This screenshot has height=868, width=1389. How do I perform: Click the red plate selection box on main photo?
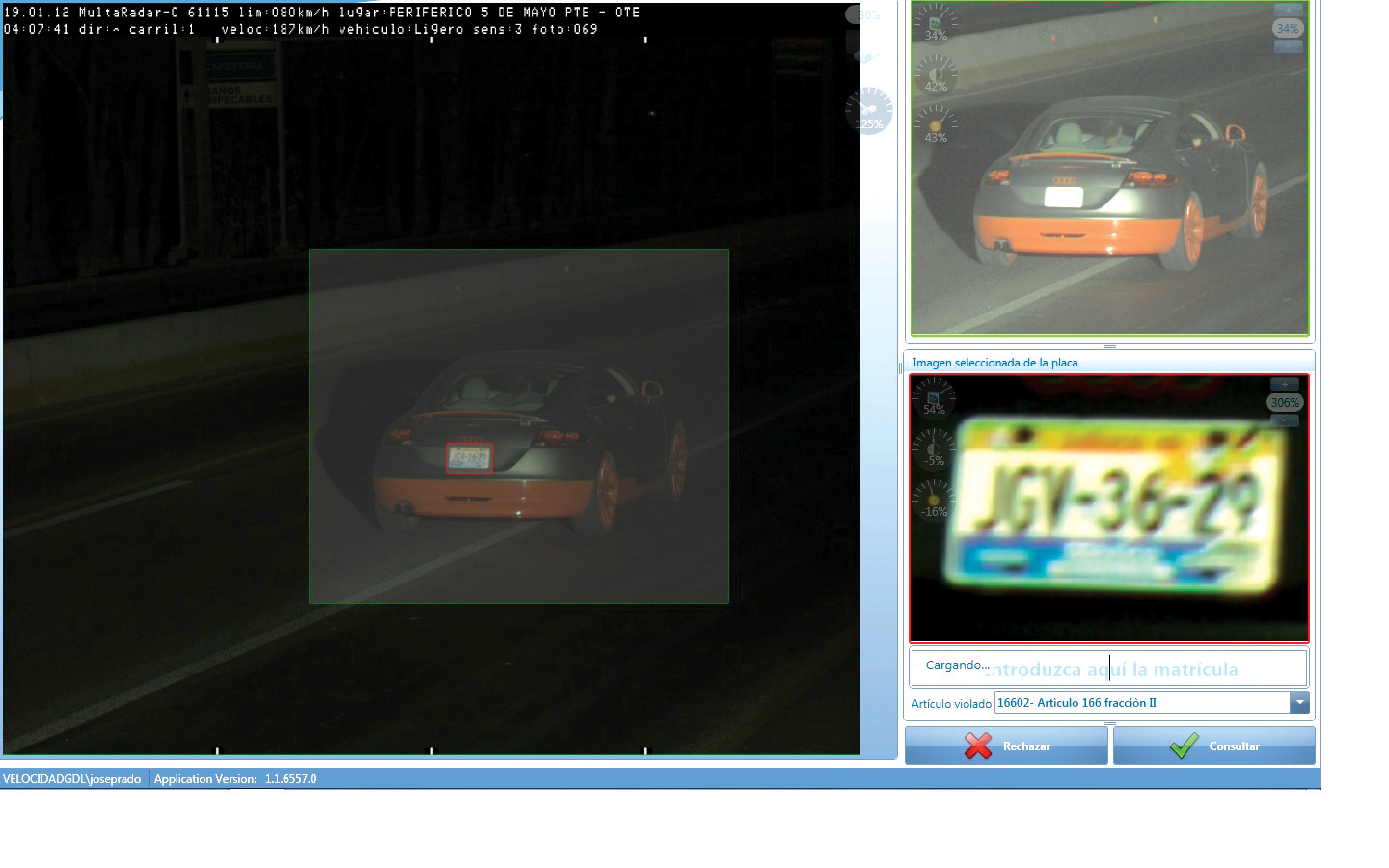pyautogui.click(x=470, y=457)
